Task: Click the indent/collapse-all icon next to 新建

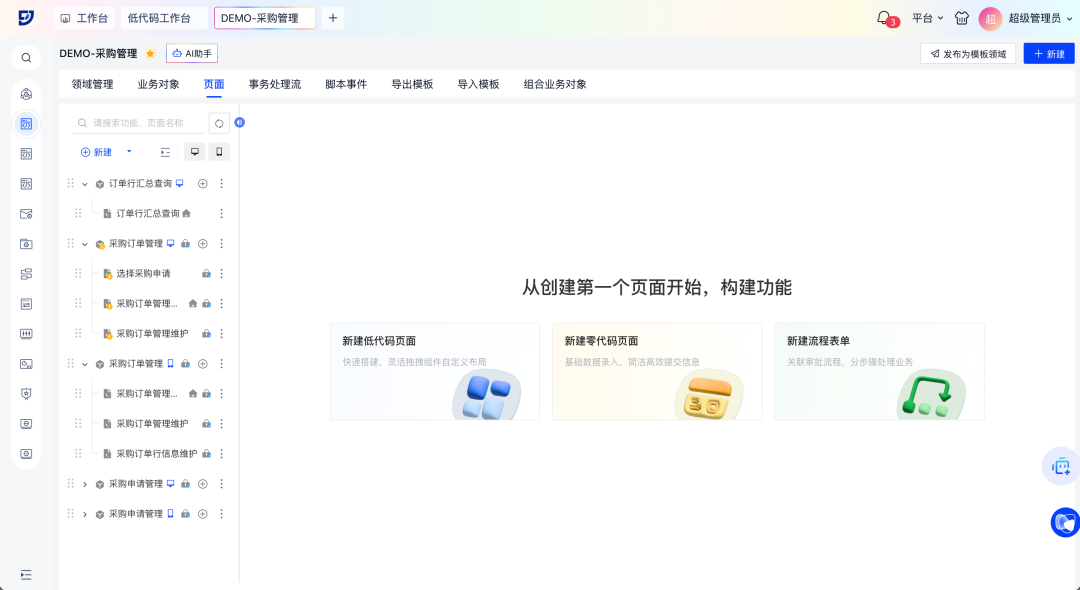Action: [x=165, y=152]
